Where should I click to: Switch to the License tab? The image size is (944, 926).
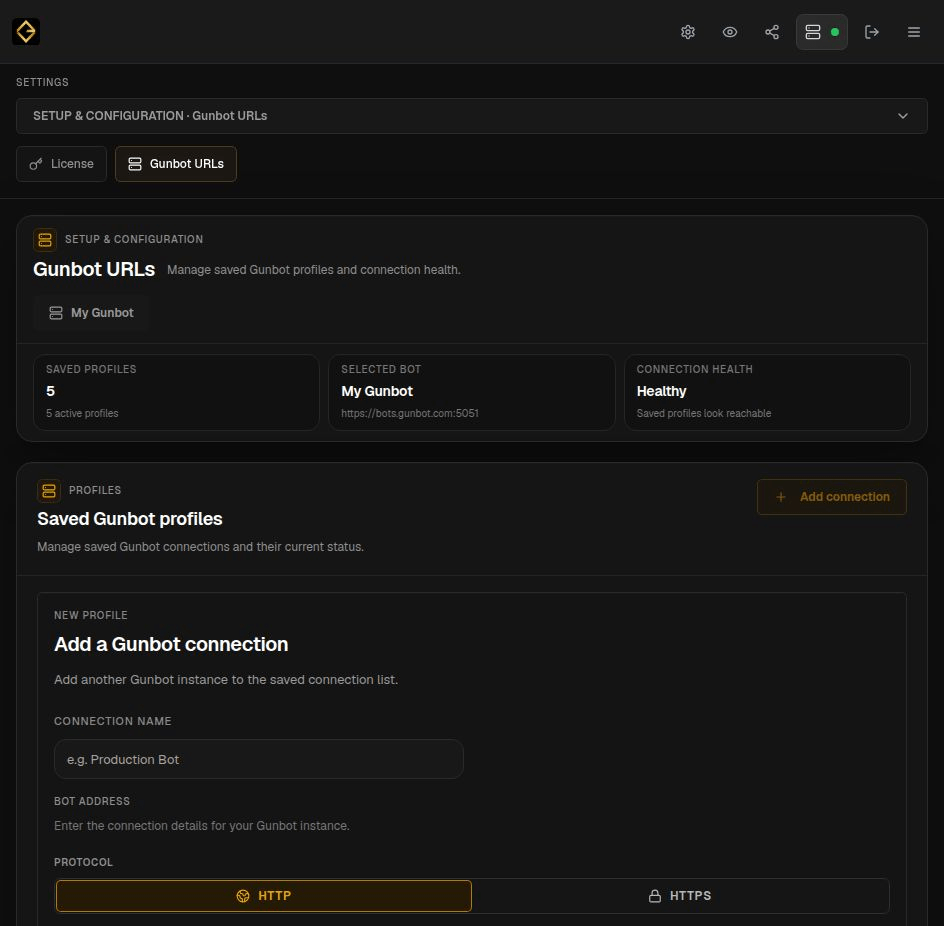[x=61, y=164]
